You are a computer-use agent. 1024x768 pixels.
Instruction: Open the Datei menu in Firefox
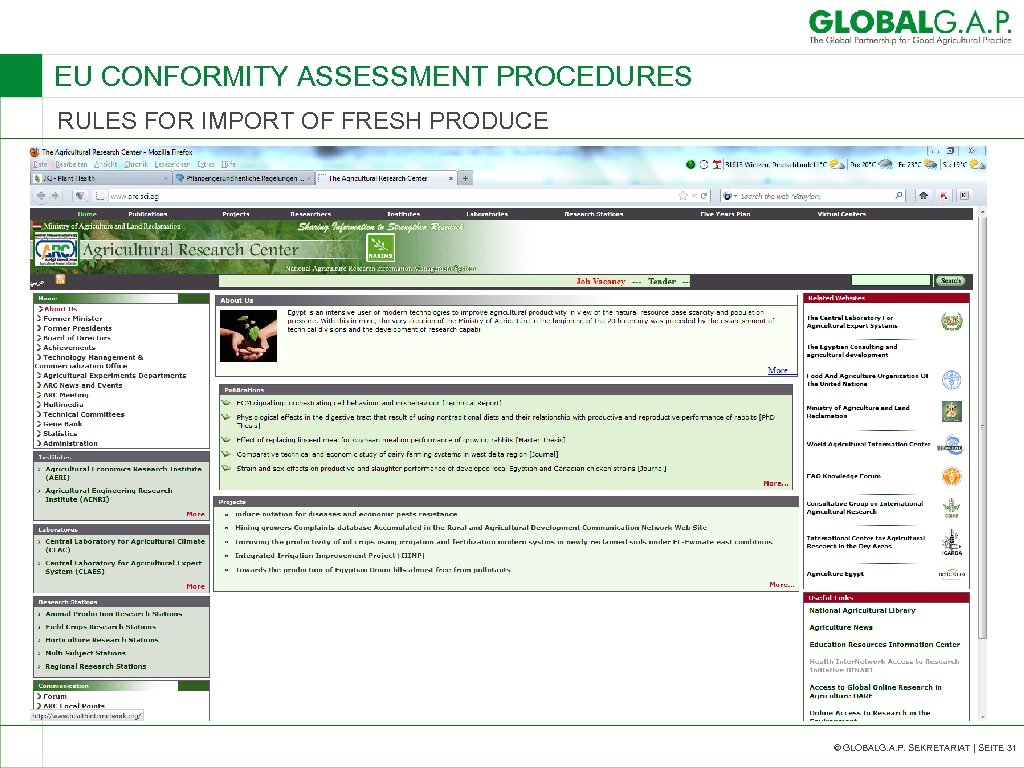pos(40,165)
